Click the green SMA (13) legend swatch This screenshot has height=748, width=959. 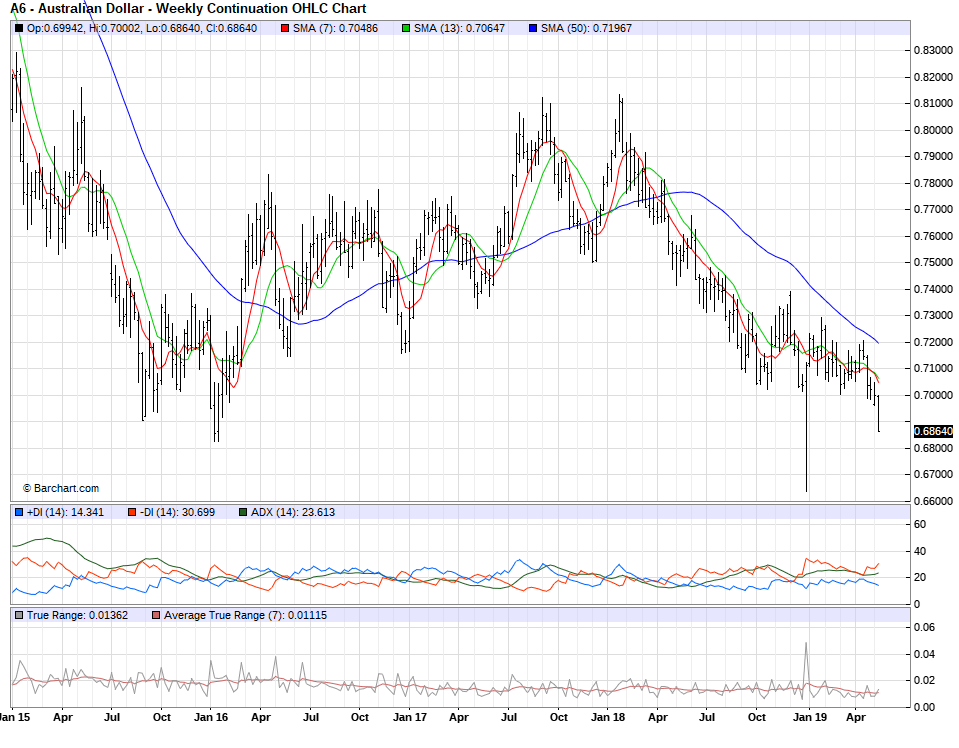pyautogui.click(x=406, y=28)
